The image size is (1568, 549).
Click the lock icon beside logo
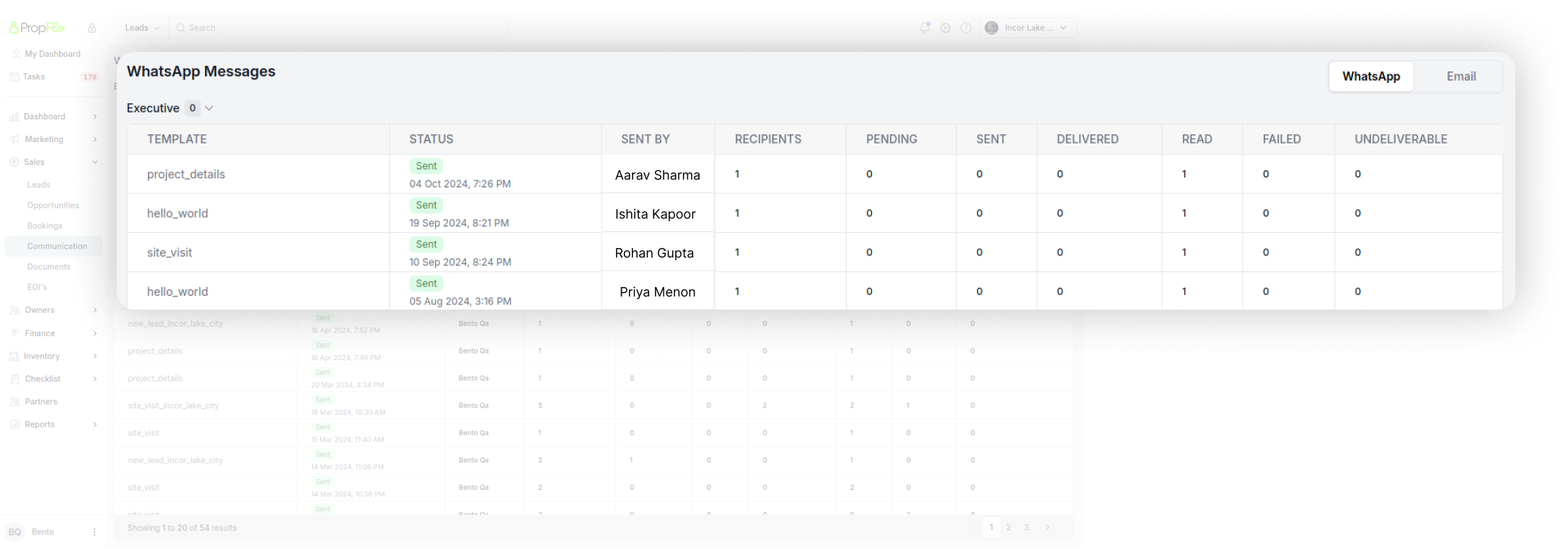[x=92, y=28]
